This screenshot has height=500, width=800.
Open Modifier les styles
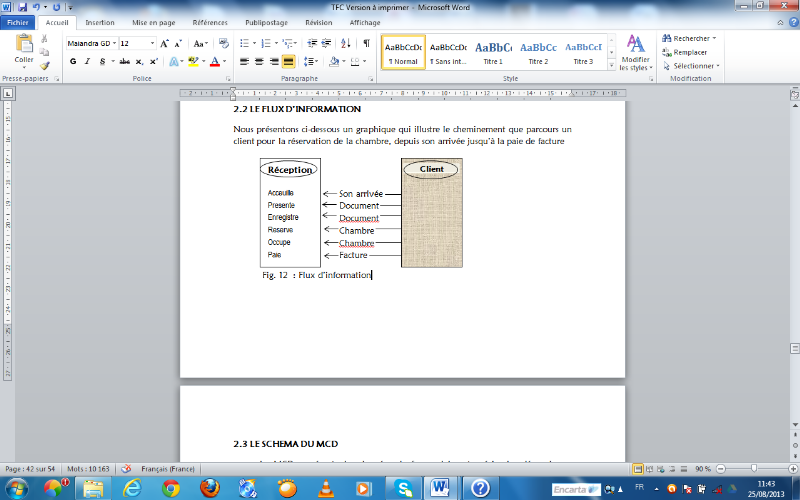coord(635,52)
